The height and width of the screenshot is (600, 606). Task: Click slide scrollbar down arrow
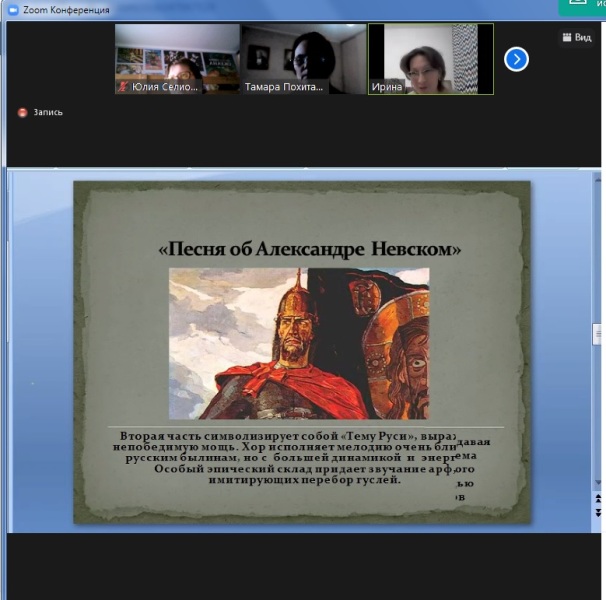tap(598, 482)
